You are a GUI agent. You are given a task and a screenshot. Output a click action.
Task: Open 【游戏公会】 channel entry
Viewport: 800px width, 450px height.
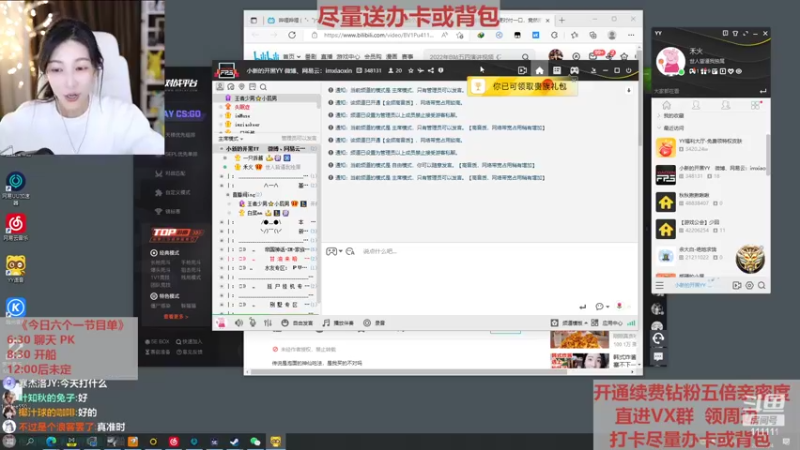711,229
